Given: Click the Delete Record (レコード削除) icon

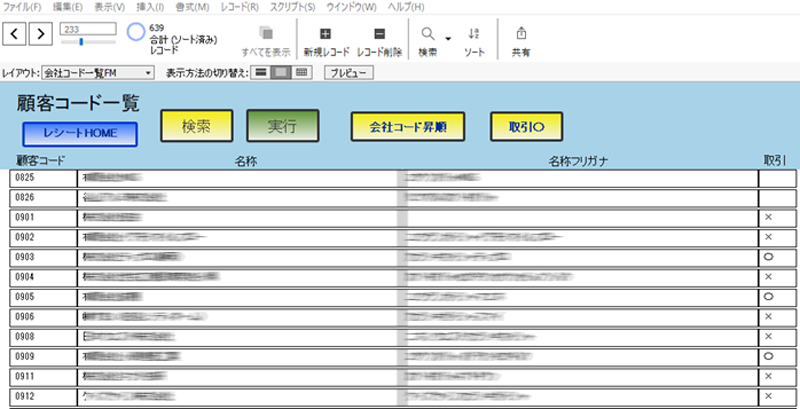Looking at the screenshot, I should [x=379, y=33].
